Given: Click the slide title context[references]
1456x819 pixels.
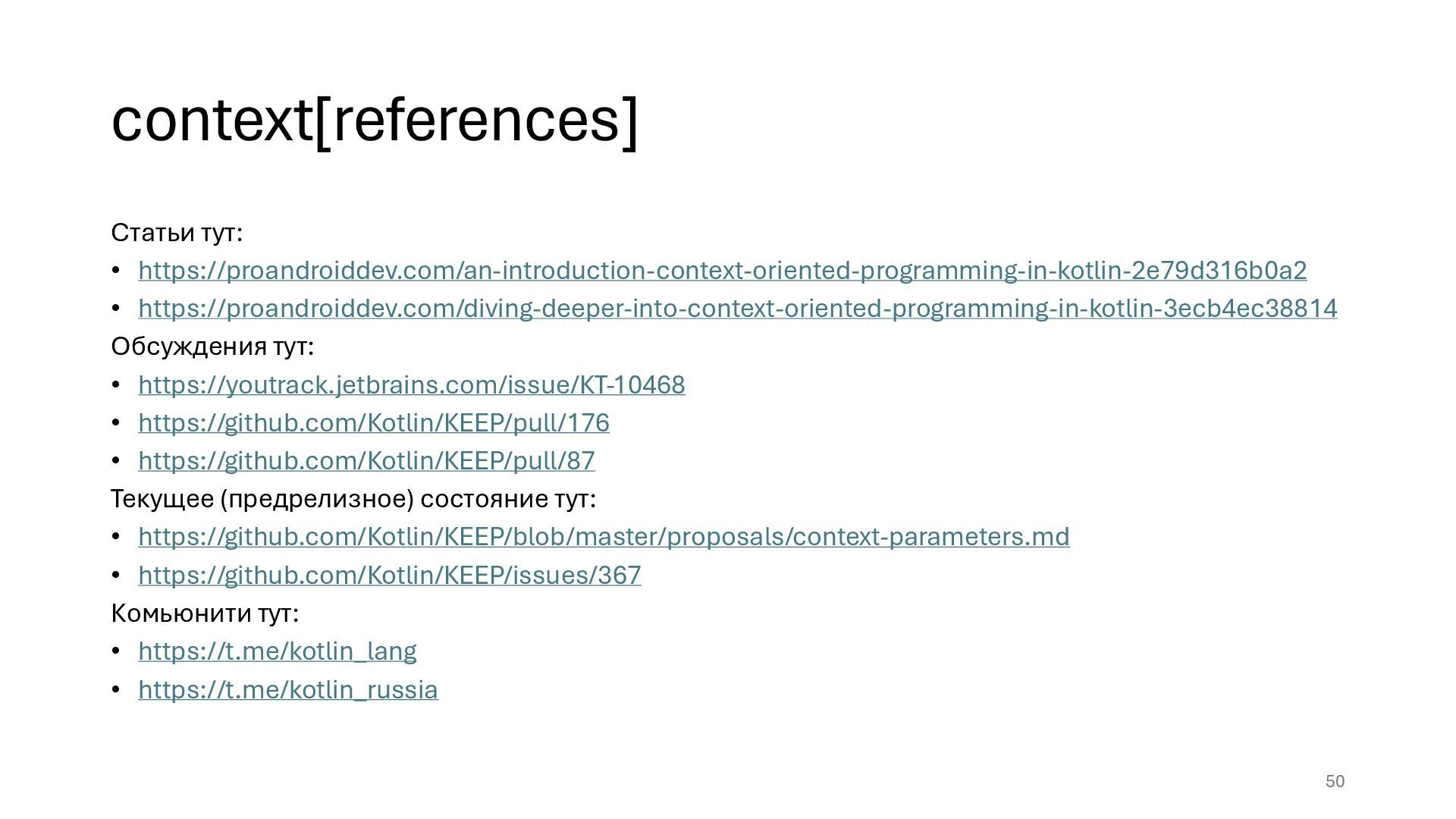Looking at the screenshot, I should coord(375,120).
